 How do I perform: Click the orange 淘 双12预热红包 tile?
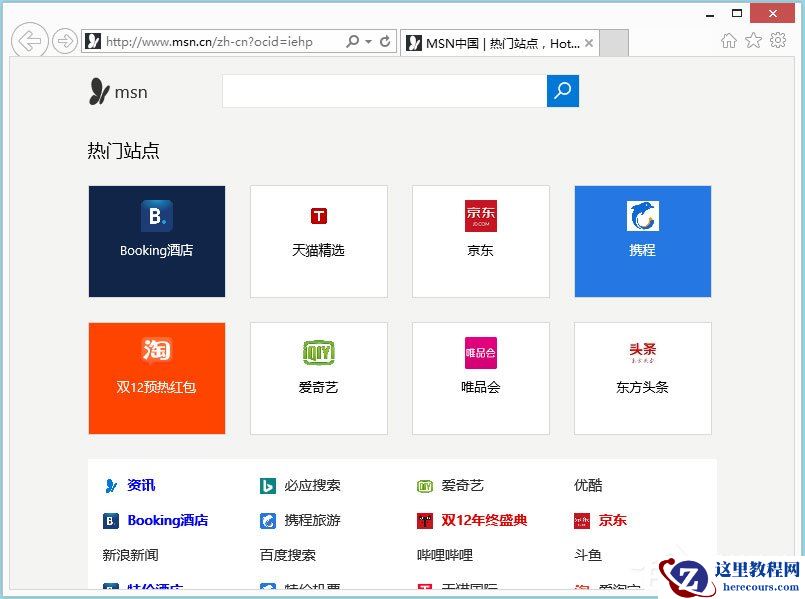[x=156, y=378]
